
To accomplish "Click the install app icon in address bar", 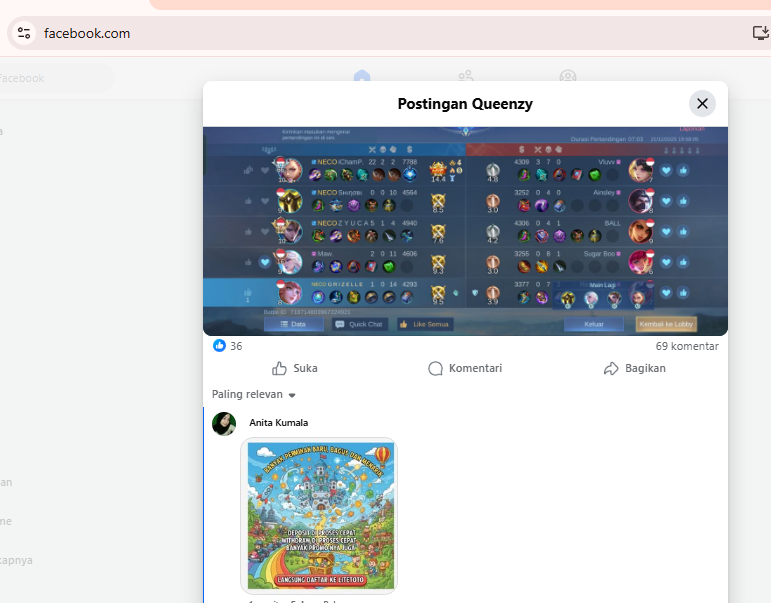I will [x=761, y=33].
